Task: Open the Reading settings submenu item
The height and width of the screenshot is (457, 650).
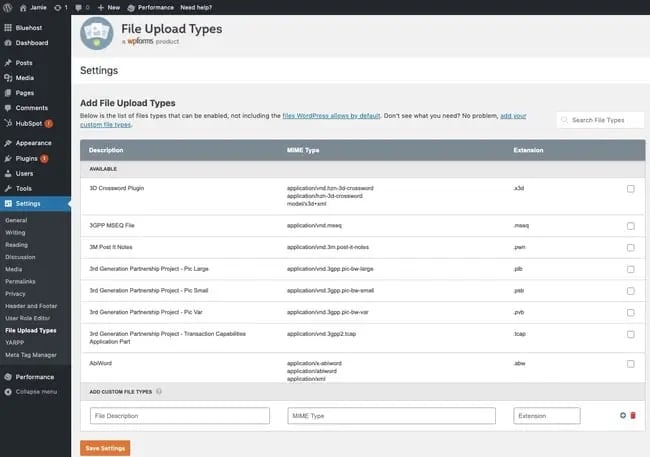Action: click(x=17, y=245)
